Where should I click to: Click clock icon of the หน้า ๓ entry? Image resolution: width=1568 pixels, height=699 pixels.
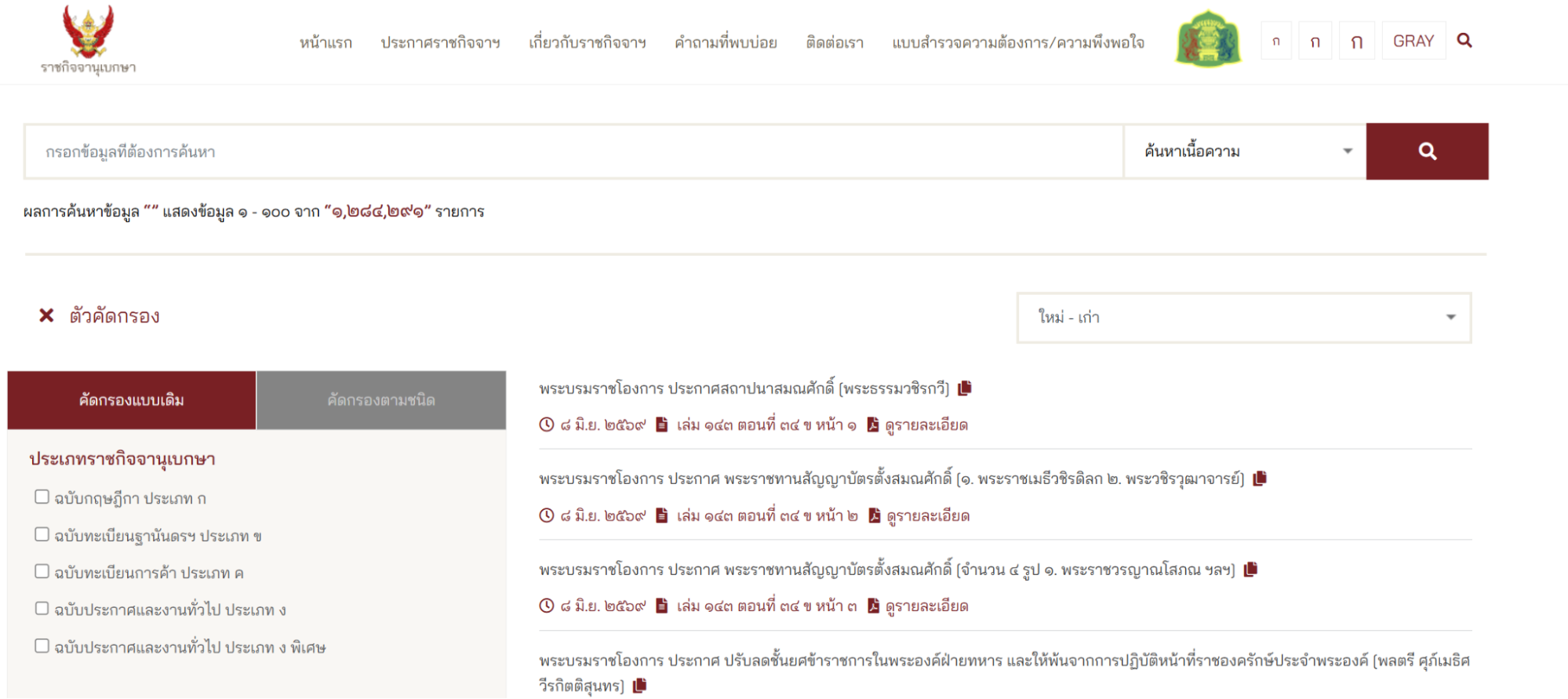coord(547,606)
